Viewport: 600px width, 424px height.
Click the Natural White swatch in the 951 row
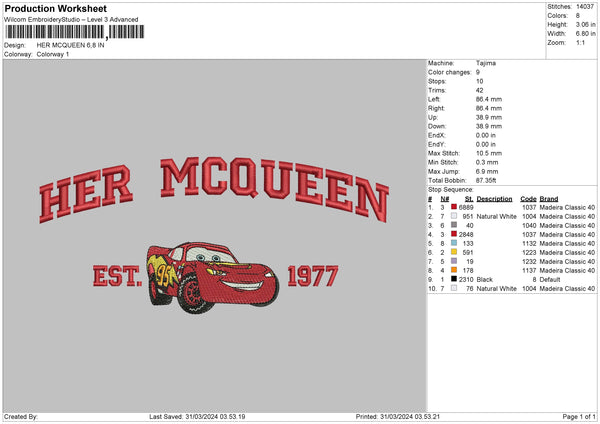454,216
